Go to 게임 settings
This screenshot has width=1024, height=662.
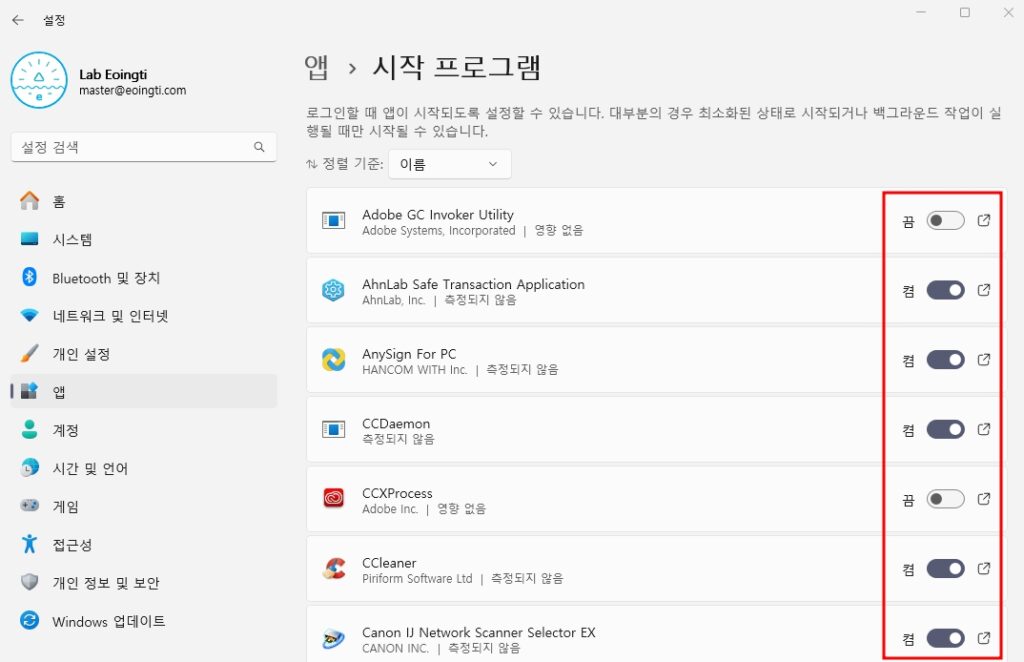(144, 506)
